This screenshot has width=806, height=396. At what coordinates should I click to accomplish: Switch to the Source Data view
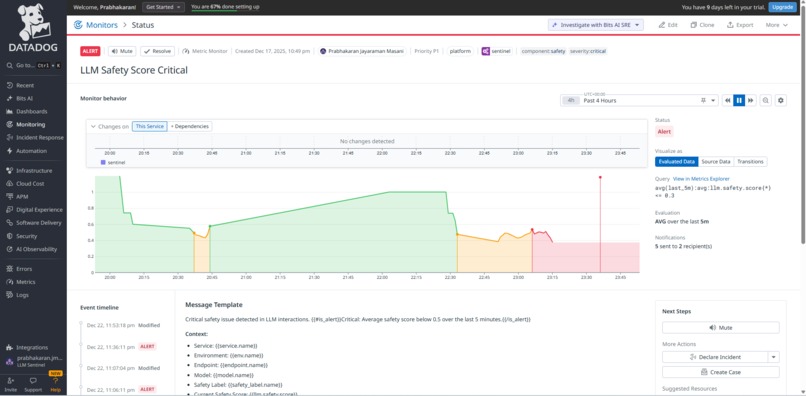click(x=717, y=161)
